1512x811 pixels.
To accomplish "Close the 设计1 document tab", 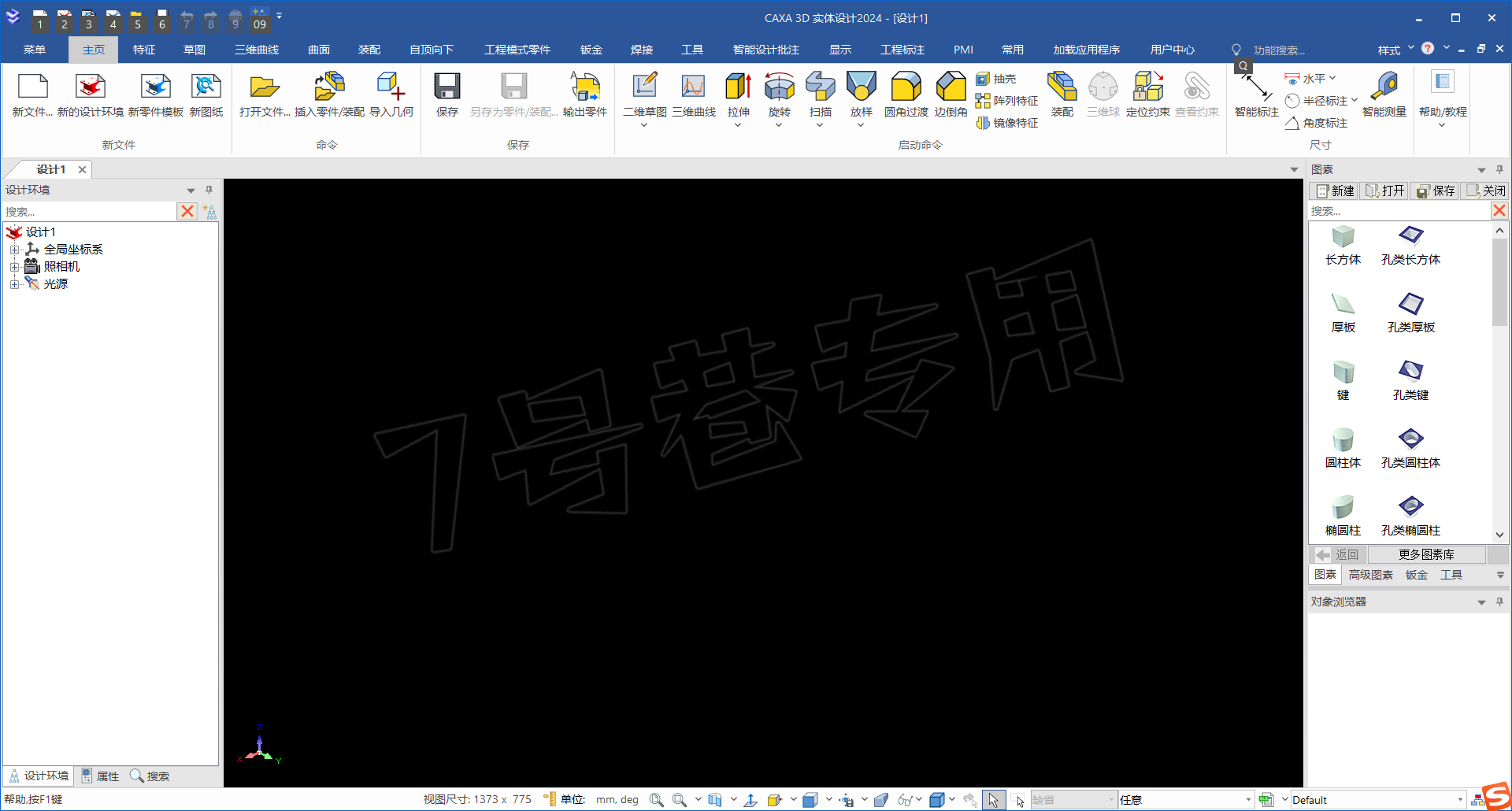I will [x=82, y=169].
